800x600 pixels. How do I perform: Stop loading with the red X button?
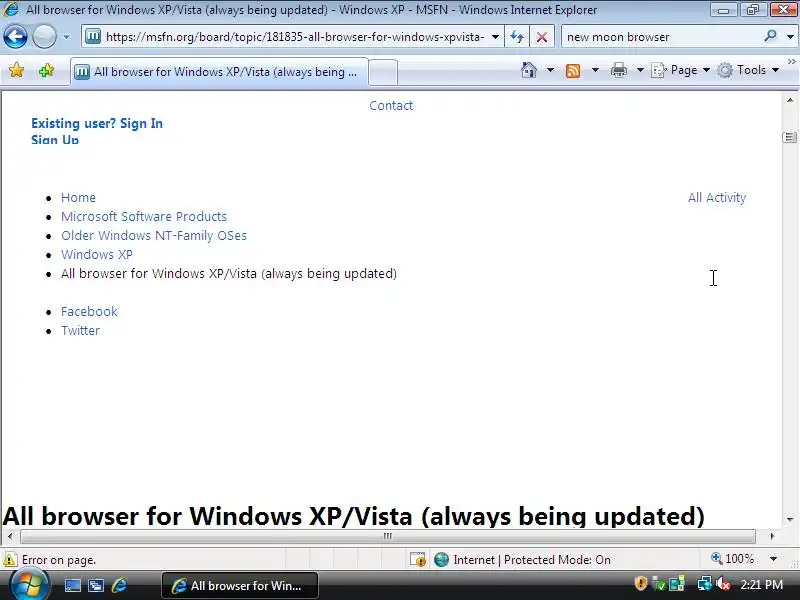point(542,37)
